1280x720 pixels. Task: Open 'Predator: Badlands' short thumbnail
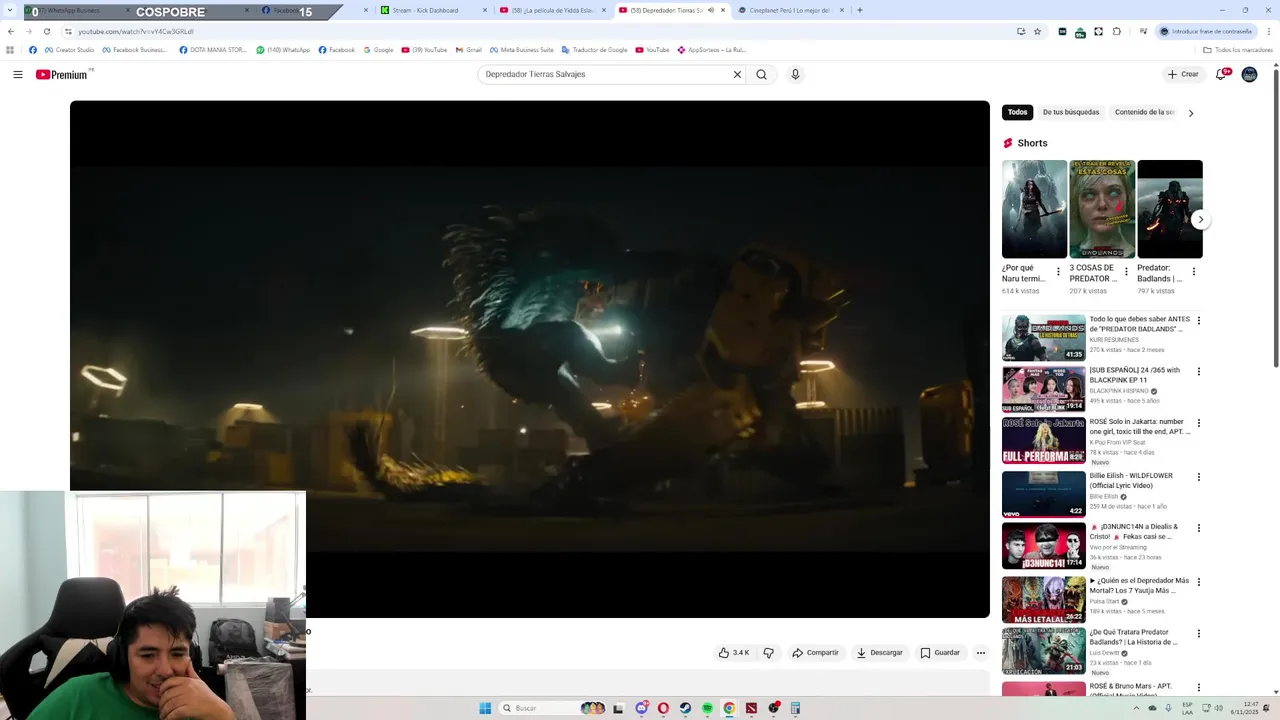pyautogui.click(x=1170, y=209)
